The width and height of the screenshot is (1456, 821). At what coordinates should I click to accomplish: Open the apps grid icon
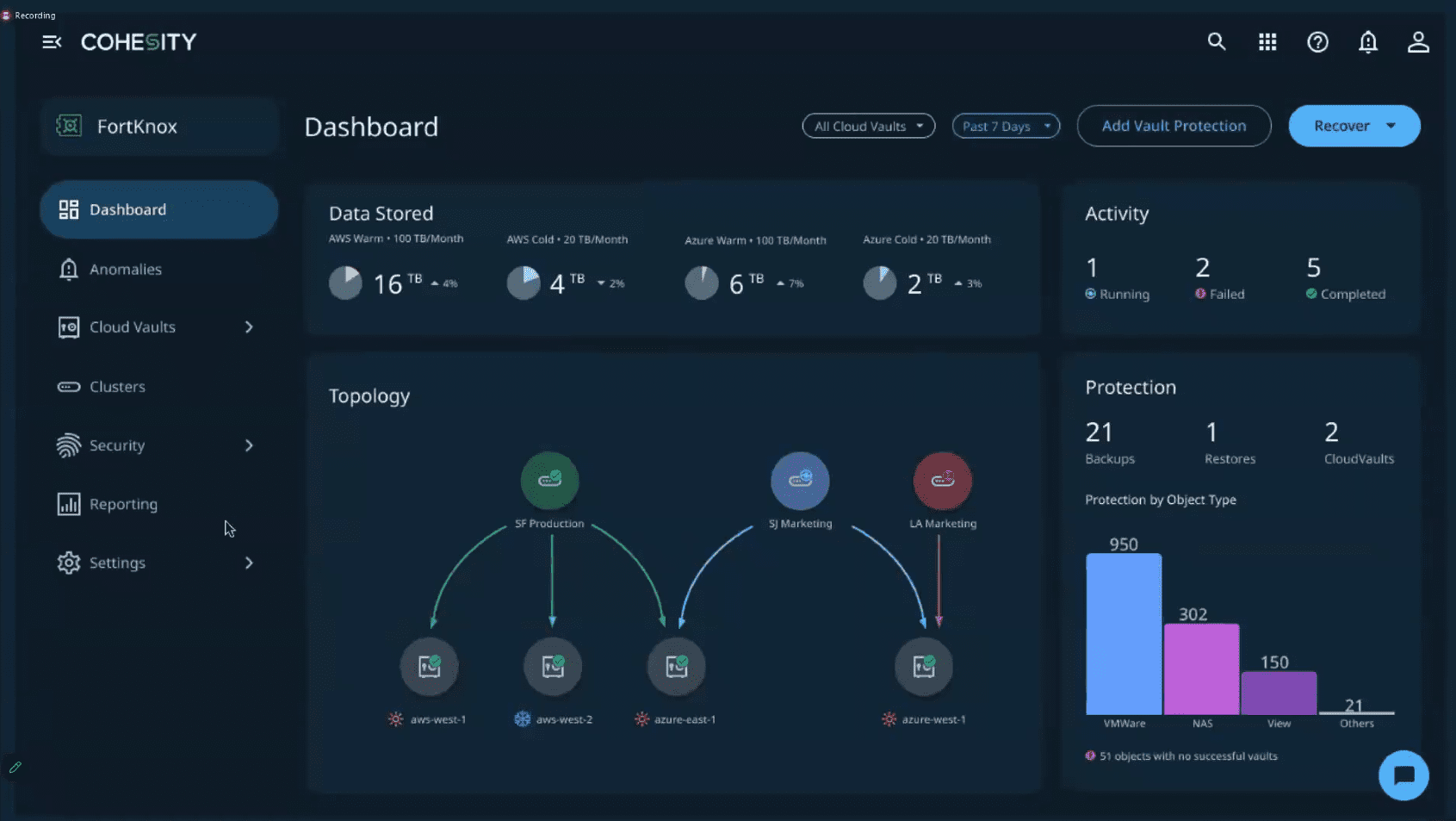1267,41
